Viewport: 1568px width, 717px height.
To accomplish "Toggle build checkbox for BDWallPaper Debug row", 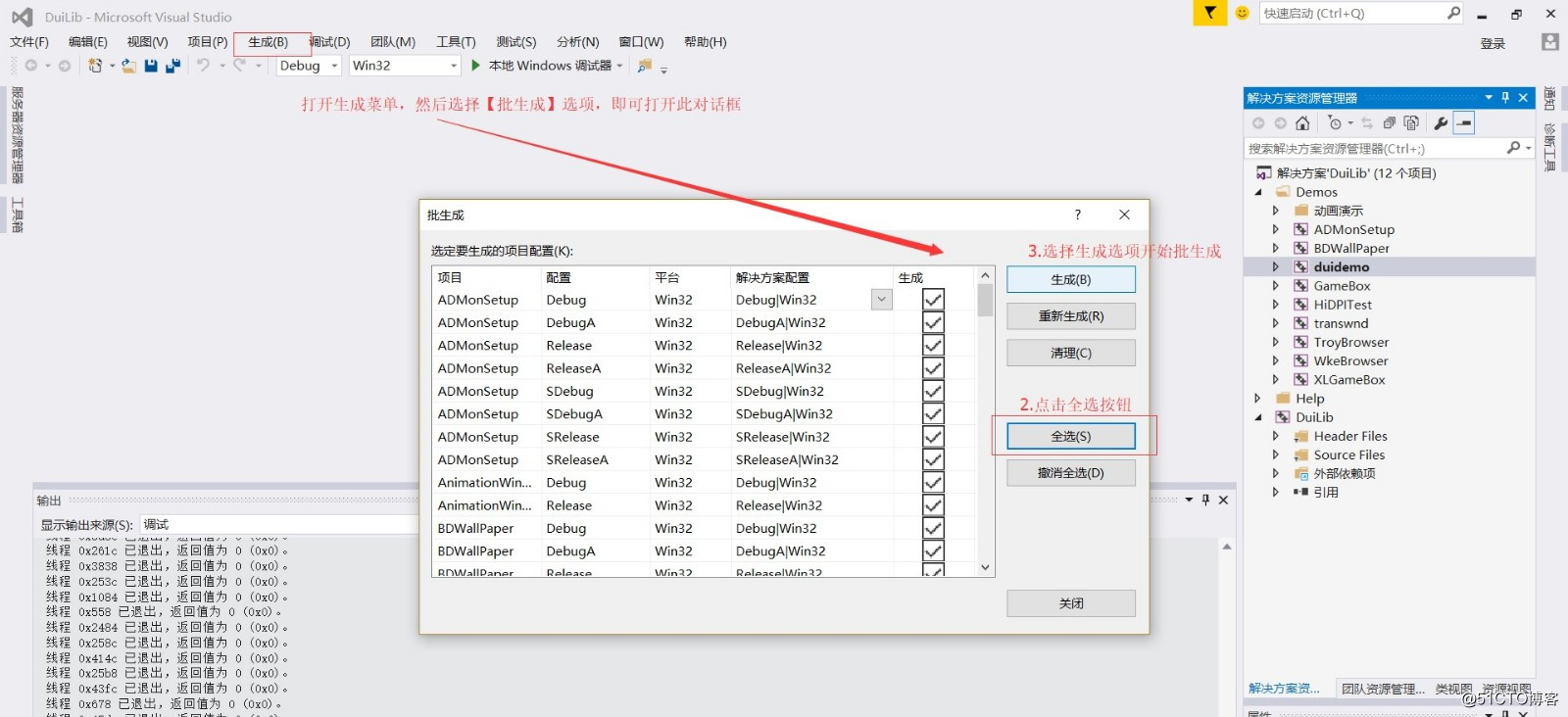I will tap(933, 528).
